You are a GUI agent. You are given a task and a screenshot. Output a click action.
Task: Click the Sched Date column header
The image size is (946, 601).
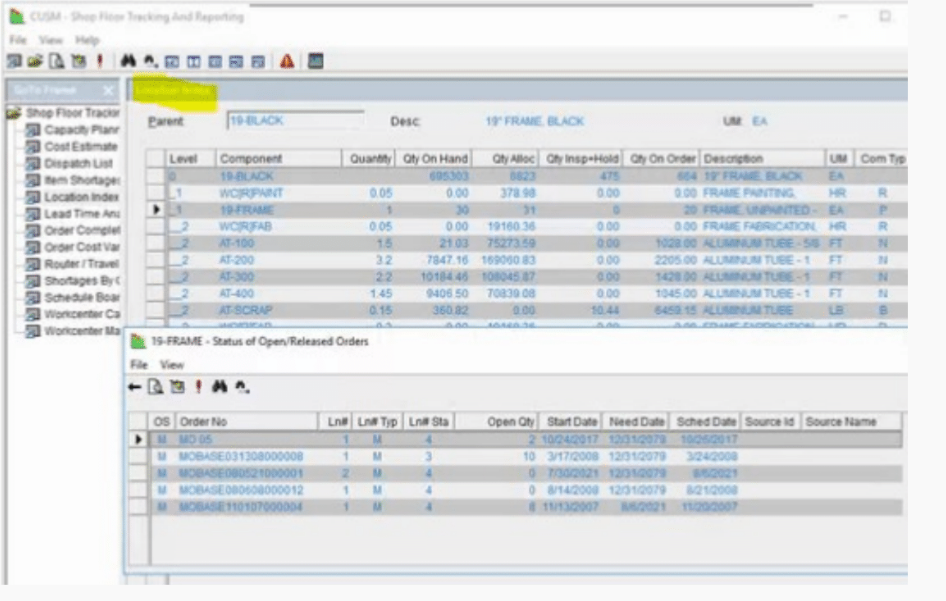706,422
